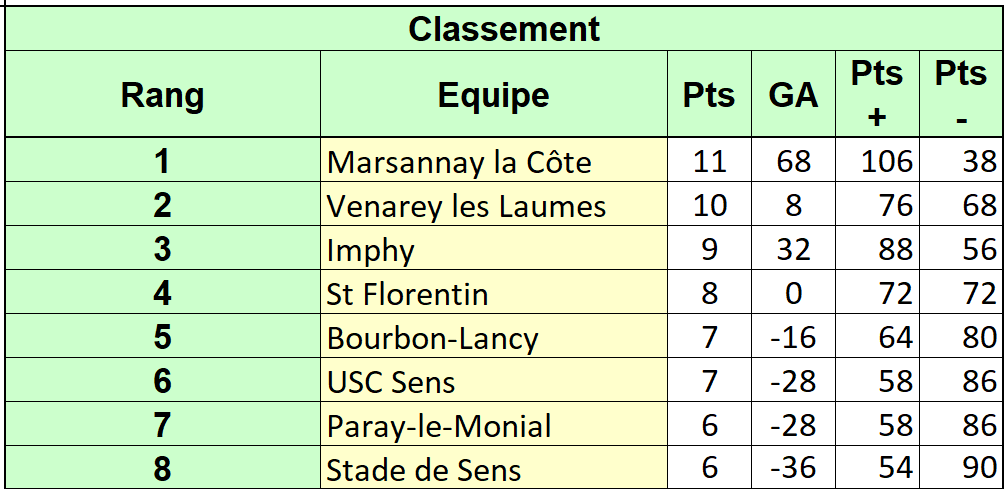Select the USC Sens cell
The width and height of the screenshot is (1008, 490).
(x=494, y=381)
